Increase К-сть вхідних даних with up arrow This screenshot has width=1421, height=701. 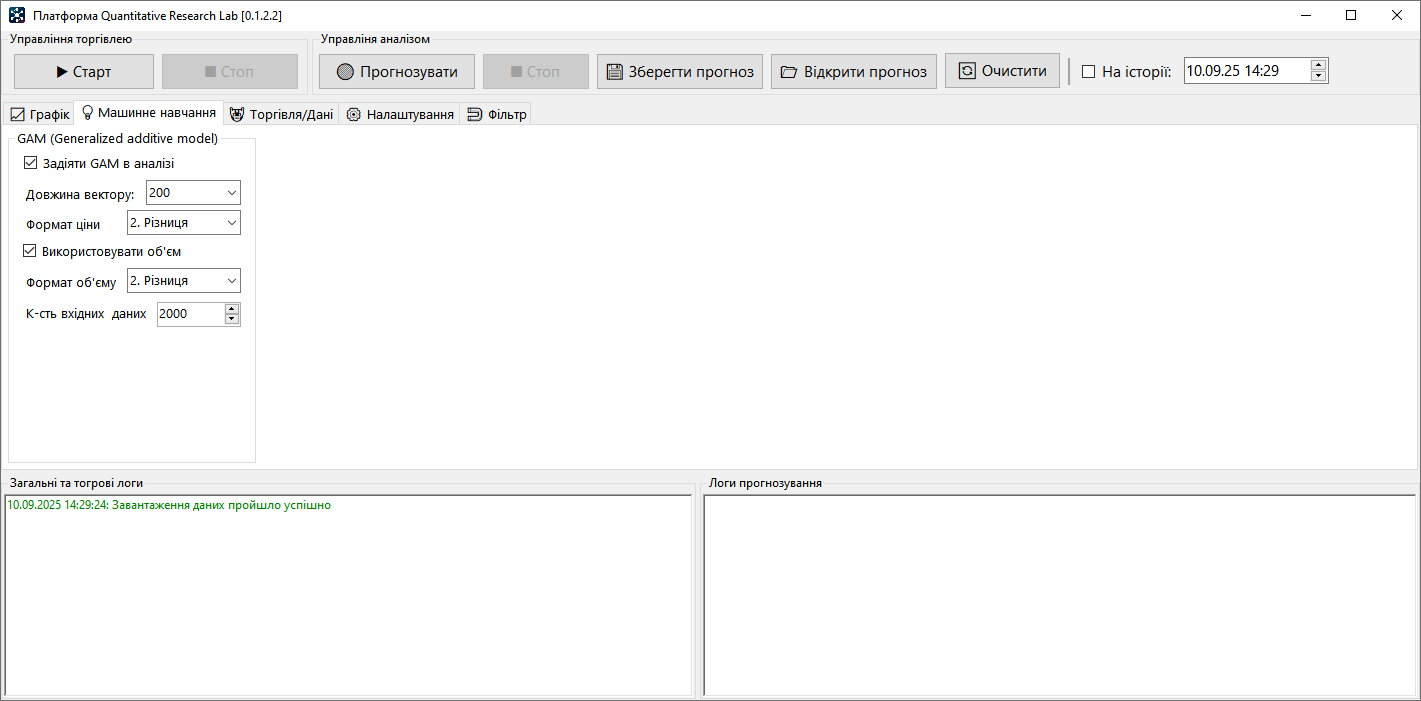[x=232, y=309]
